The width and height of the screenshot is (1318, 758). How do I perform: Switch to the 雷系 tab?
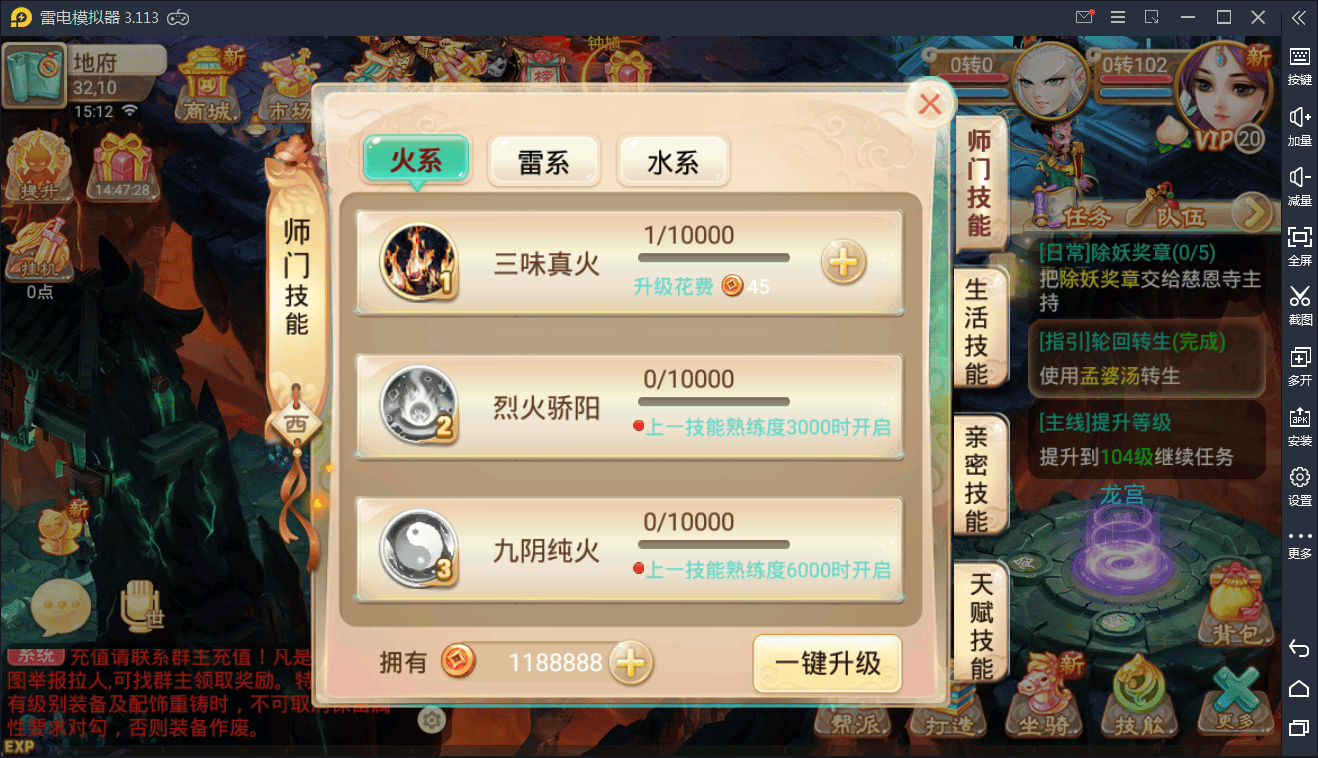click(x=544, y=162)
